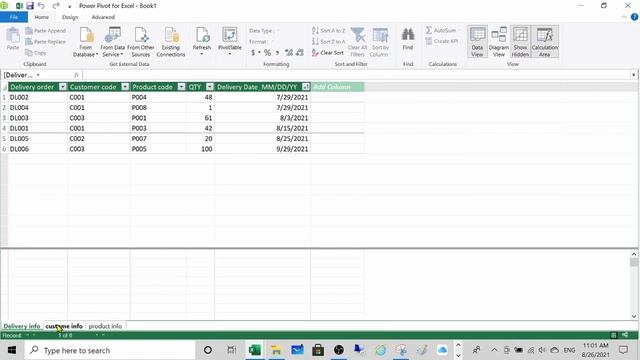
Task: Choose From Other Sources import
Action: click(140, 42)
